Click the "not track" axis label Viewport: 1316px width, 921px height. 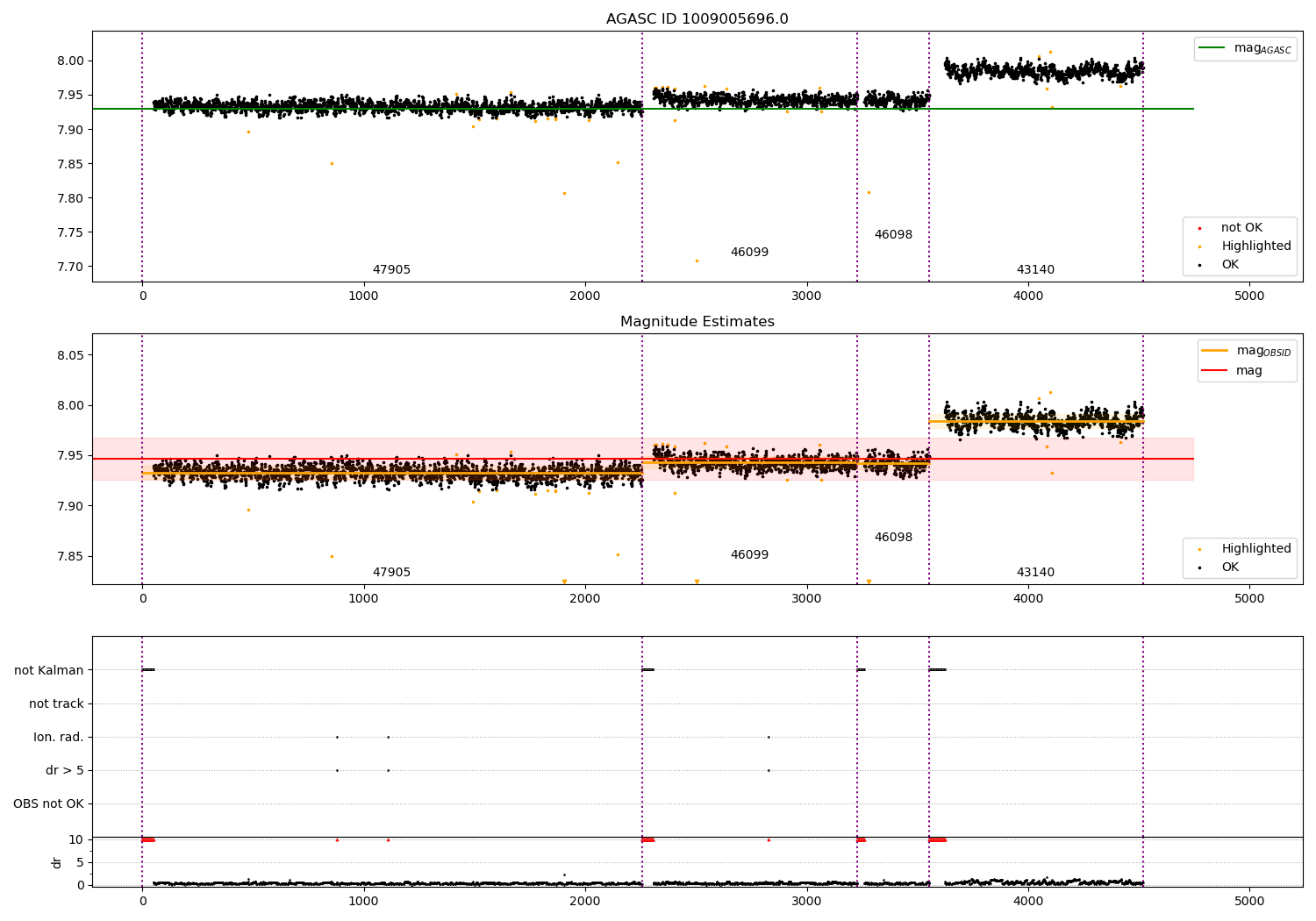(x=56, y=704)
